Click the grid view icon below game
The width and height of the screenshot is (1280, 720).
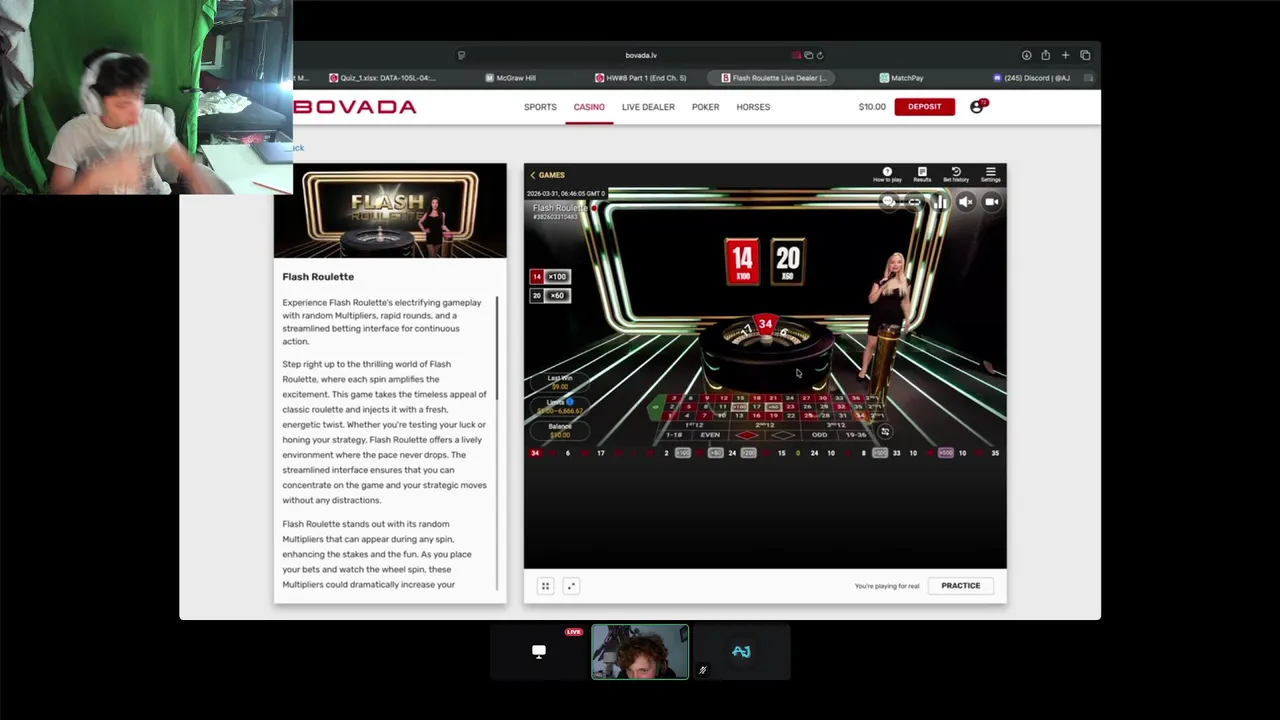545,586
